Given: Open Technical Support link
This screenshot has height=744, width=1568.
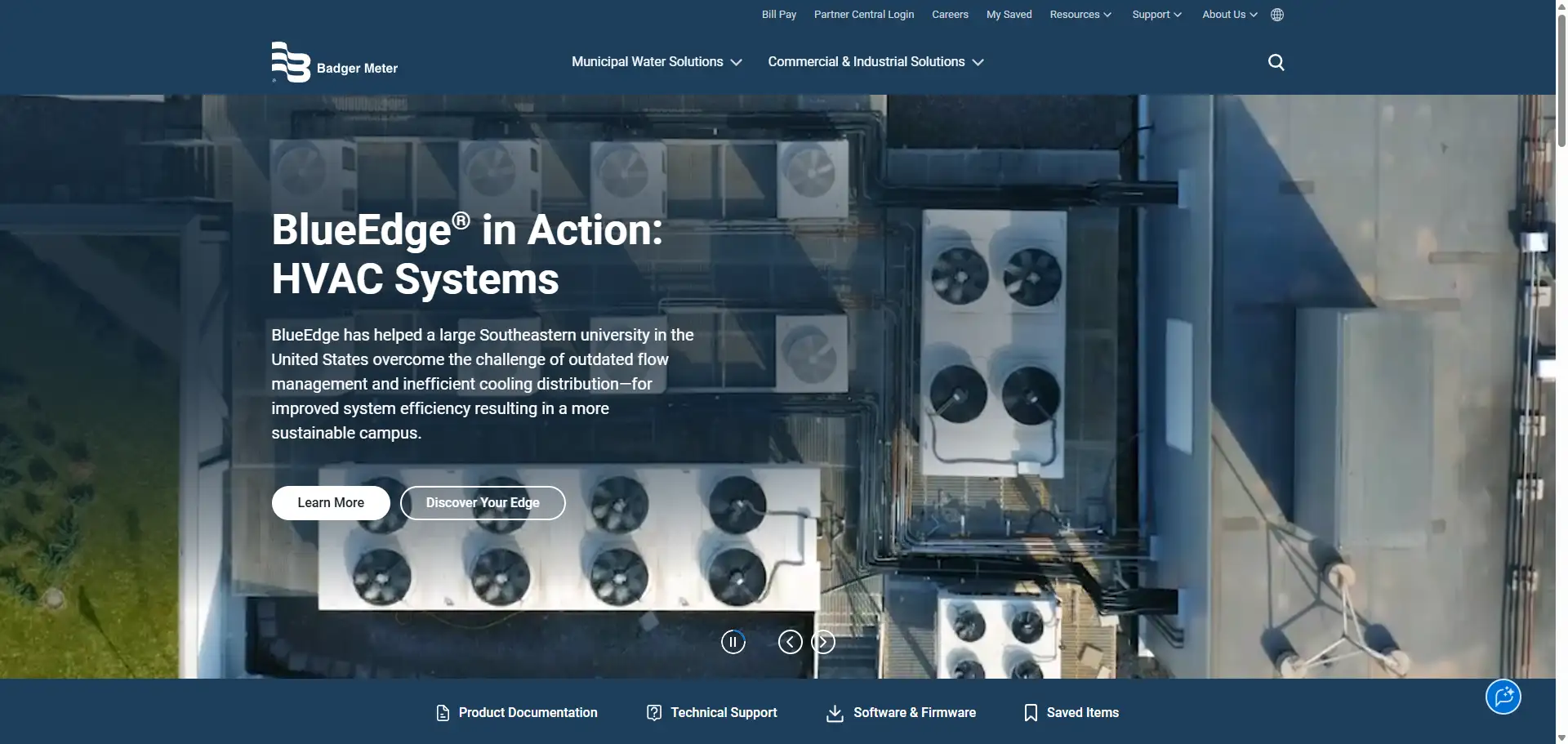Looking at the screenshot, I should (x=724, y=713).
